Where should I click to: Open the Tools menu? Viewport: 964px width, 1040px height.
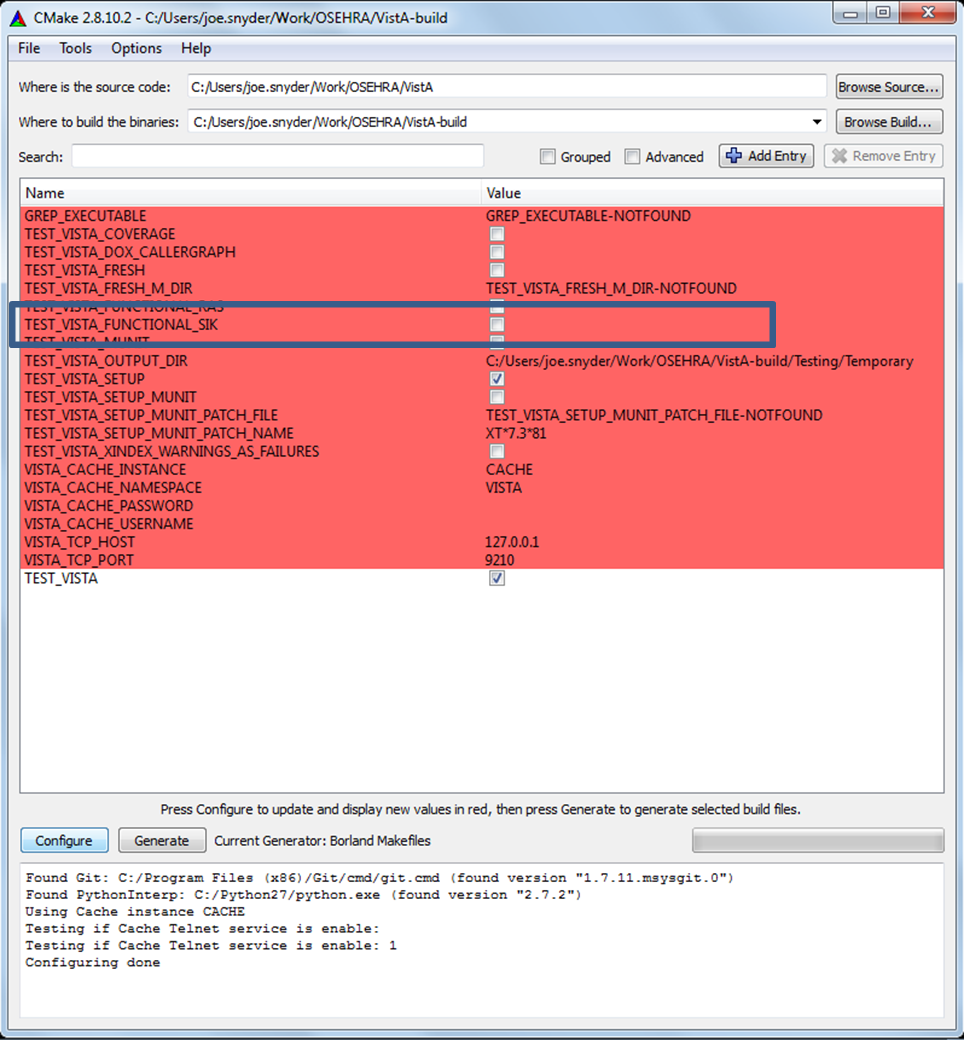point(75,48)
